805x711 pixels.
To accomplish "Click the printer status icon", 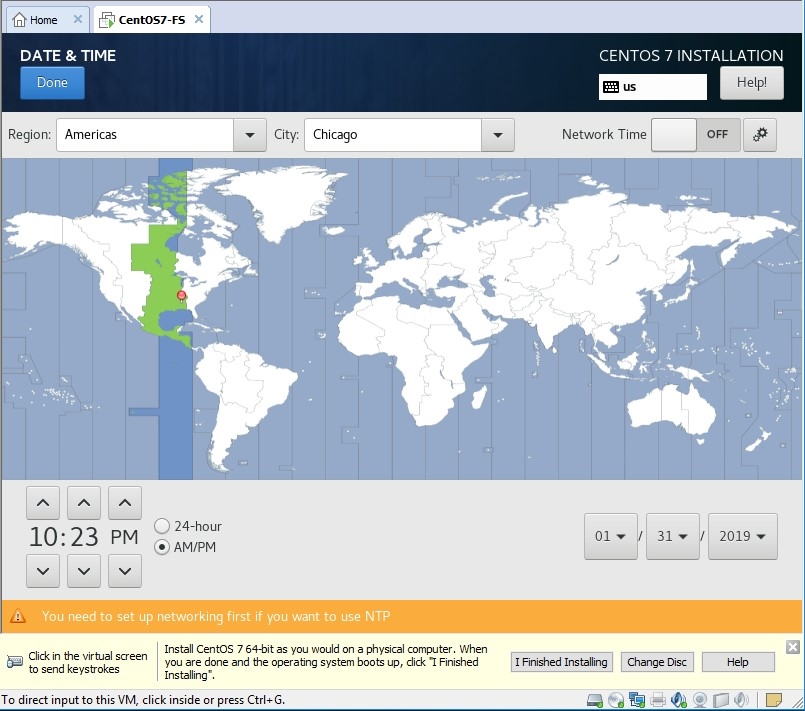I will (x=658, y=700).
